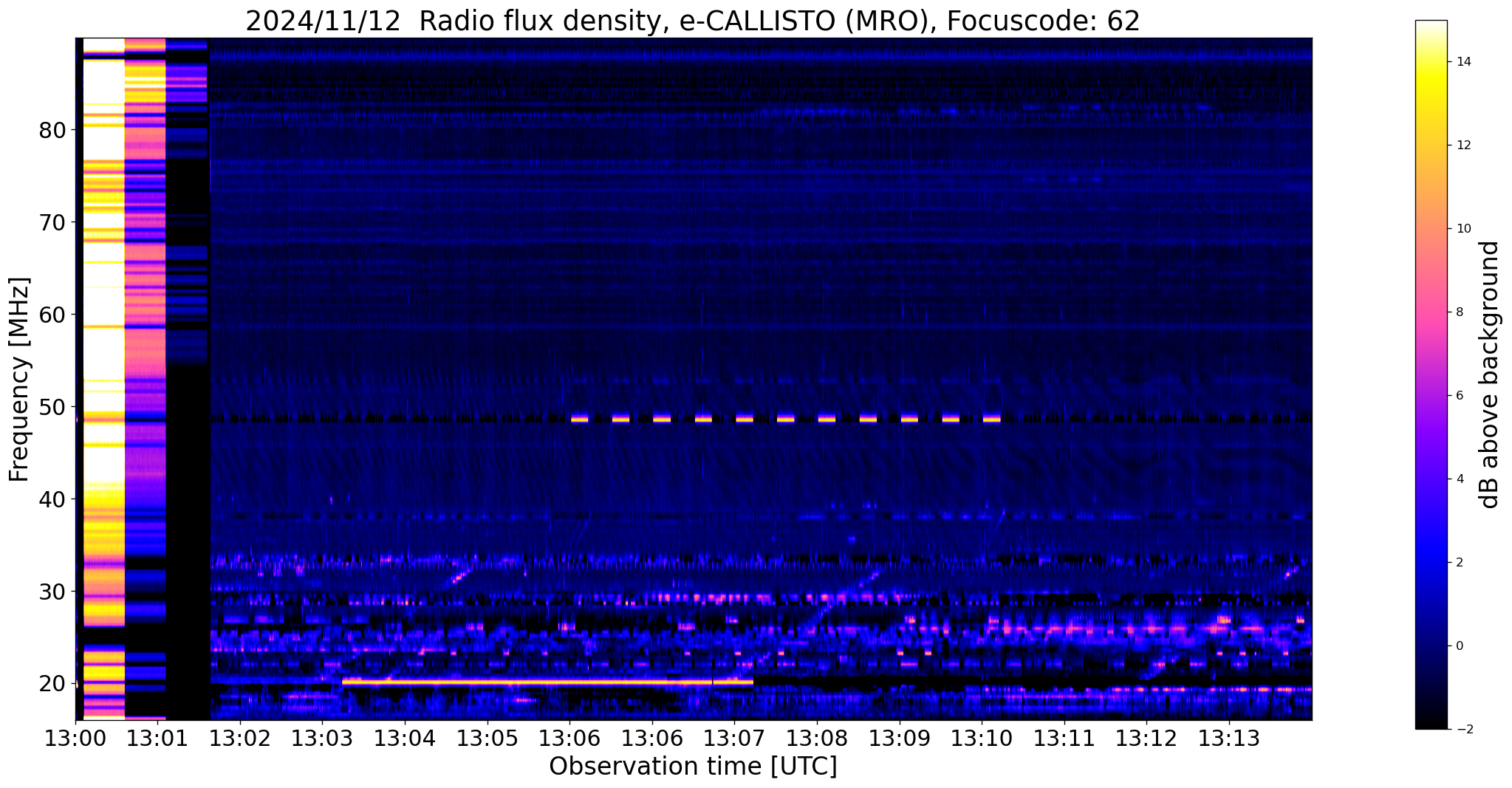Image resolution: width=1512 pixels, height=788 pixels.
Task: Click the 13:12 time tick label
Action: 1146,738
